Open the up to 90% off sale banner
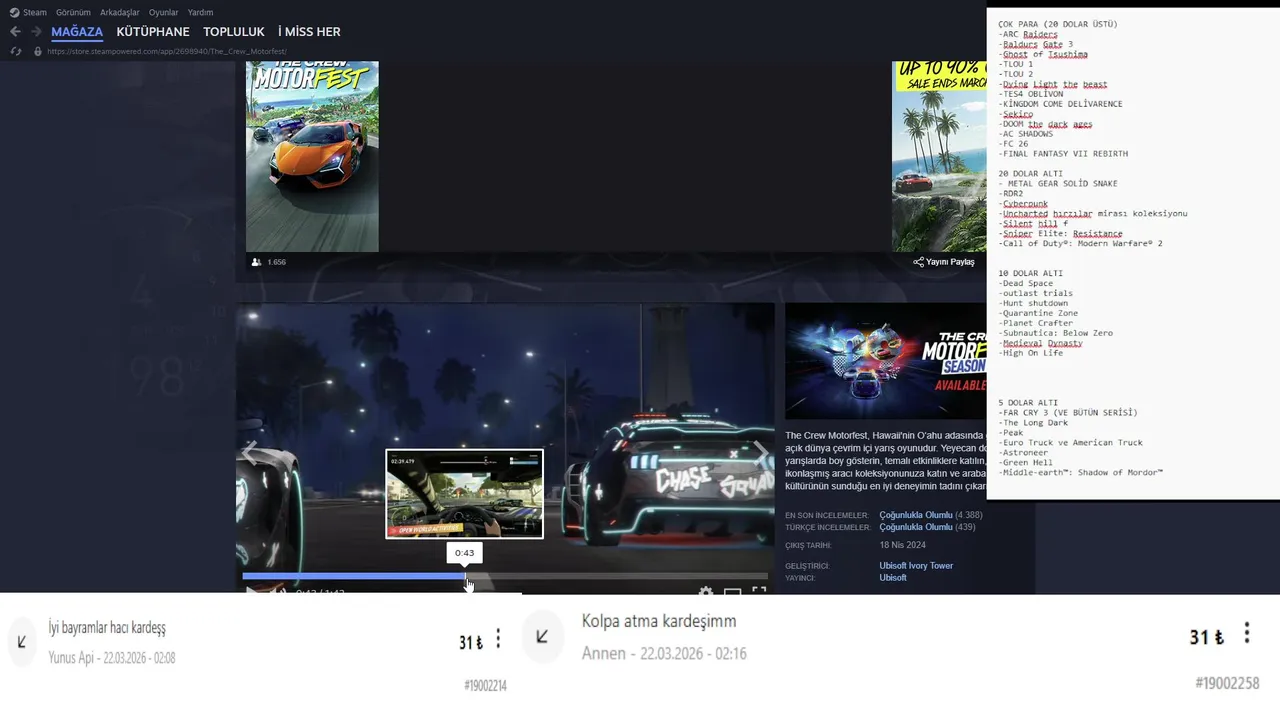Screen dimensions: 1280x720 [939, 156]
